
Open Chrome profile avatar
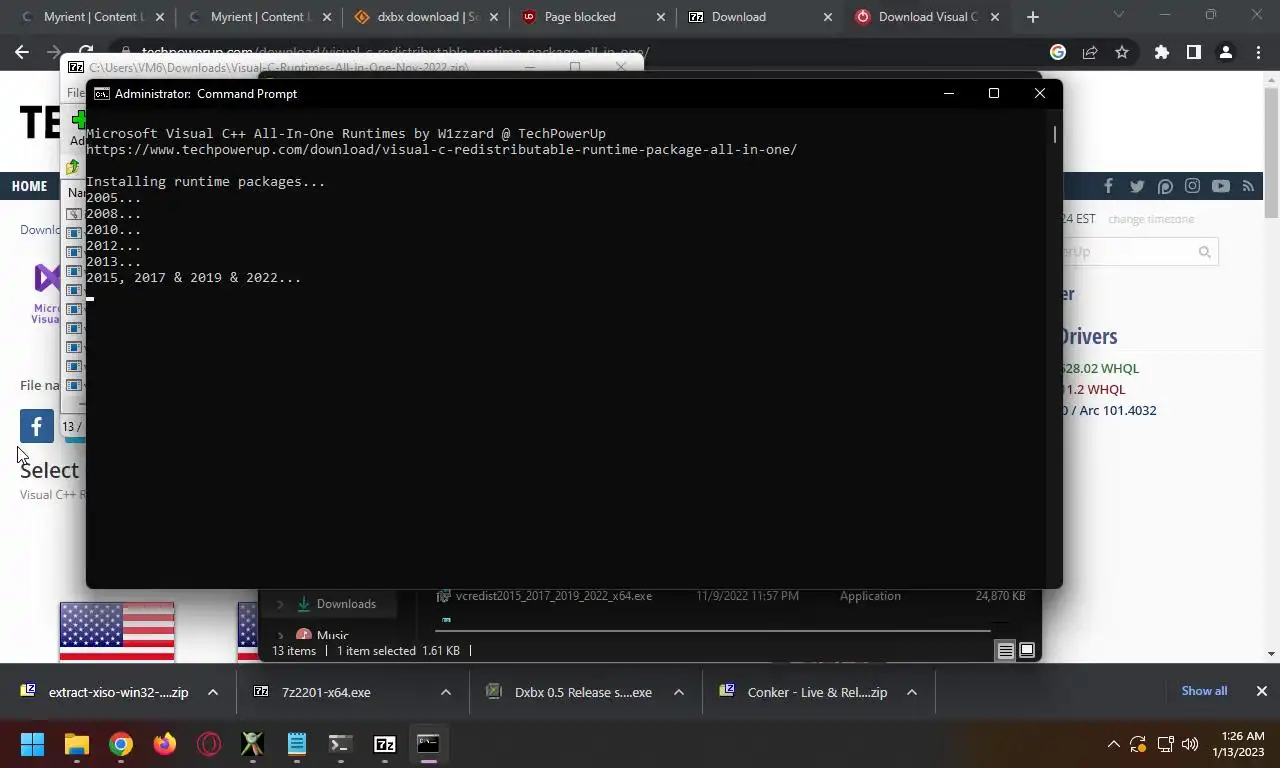point(1226,52)
